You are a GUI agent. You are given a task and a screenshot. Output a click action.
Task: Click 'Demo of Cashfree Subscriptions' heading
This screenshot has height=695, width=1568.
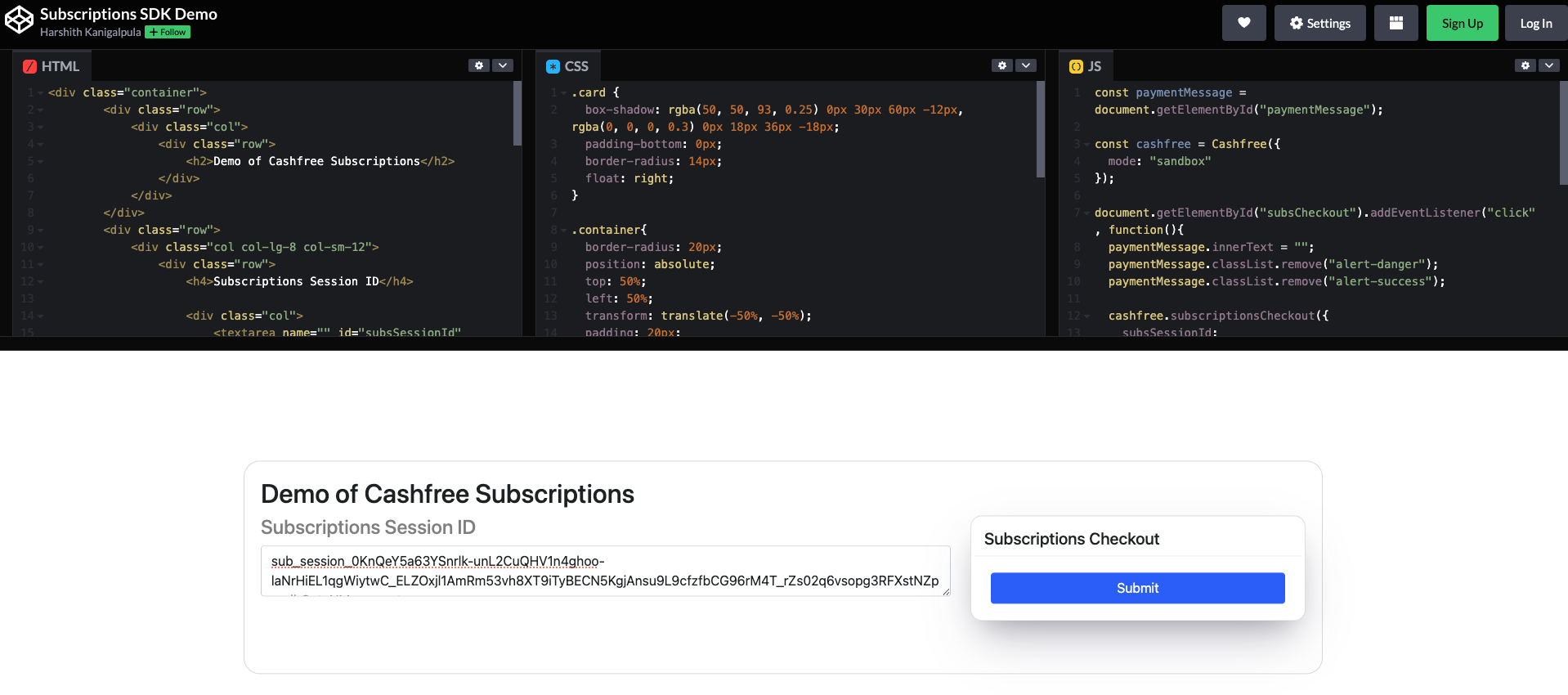tap(447, 494)
